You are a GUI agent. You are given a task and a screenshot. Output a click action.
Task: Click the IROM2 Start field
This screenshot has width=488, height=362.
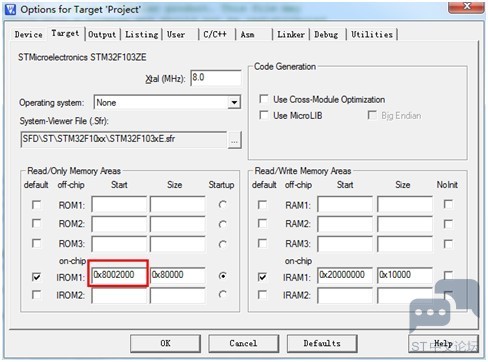click(119, 295)
